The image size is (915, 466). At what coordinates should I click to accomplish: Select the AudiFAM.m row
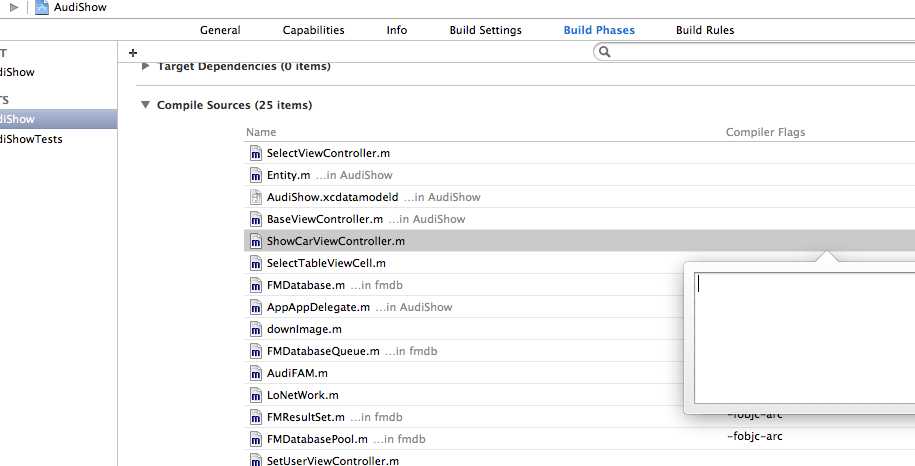[x=464, y=373]
